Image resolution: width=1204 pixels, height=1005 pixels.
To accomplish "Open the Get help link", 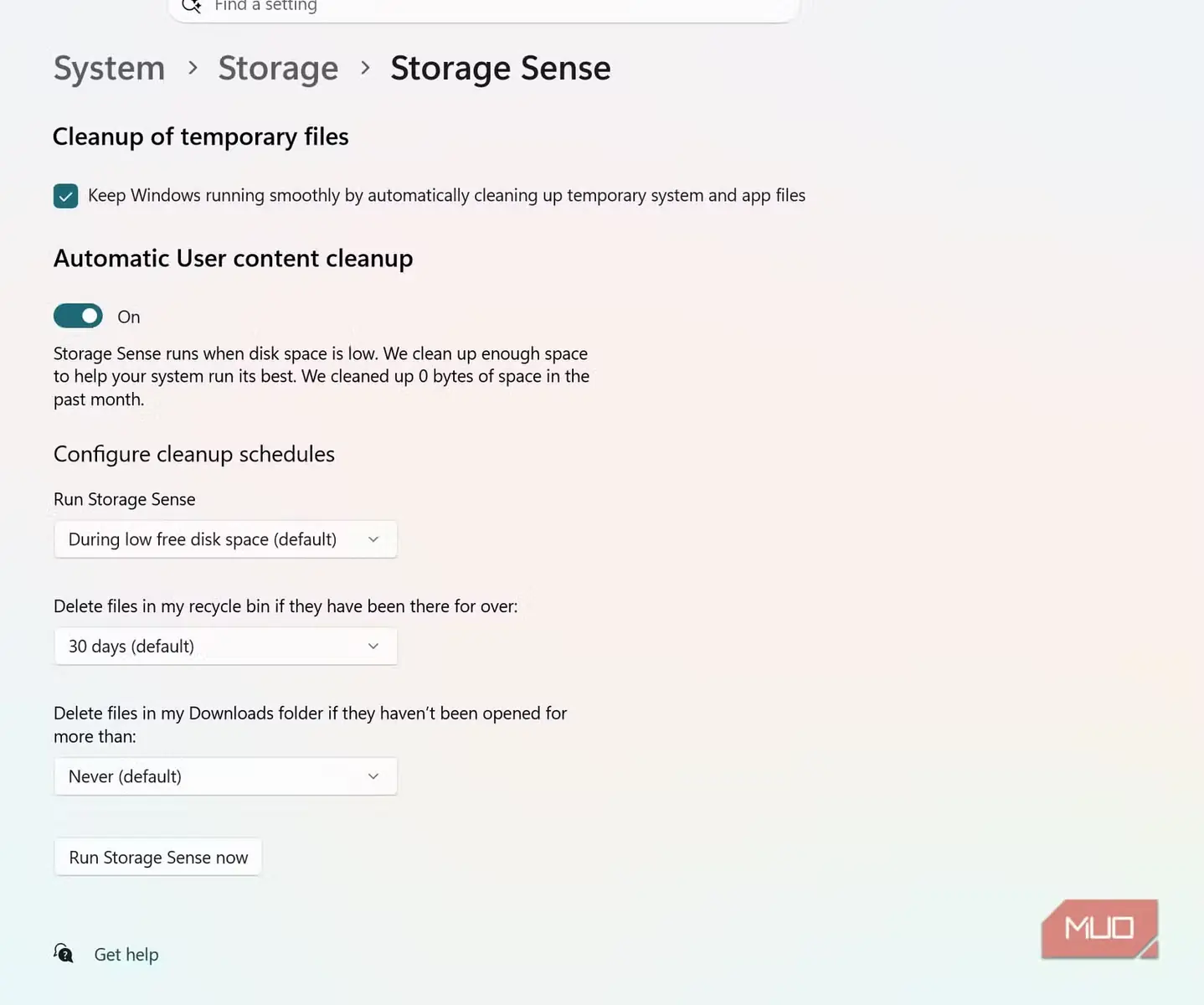I will pos(126,955).
